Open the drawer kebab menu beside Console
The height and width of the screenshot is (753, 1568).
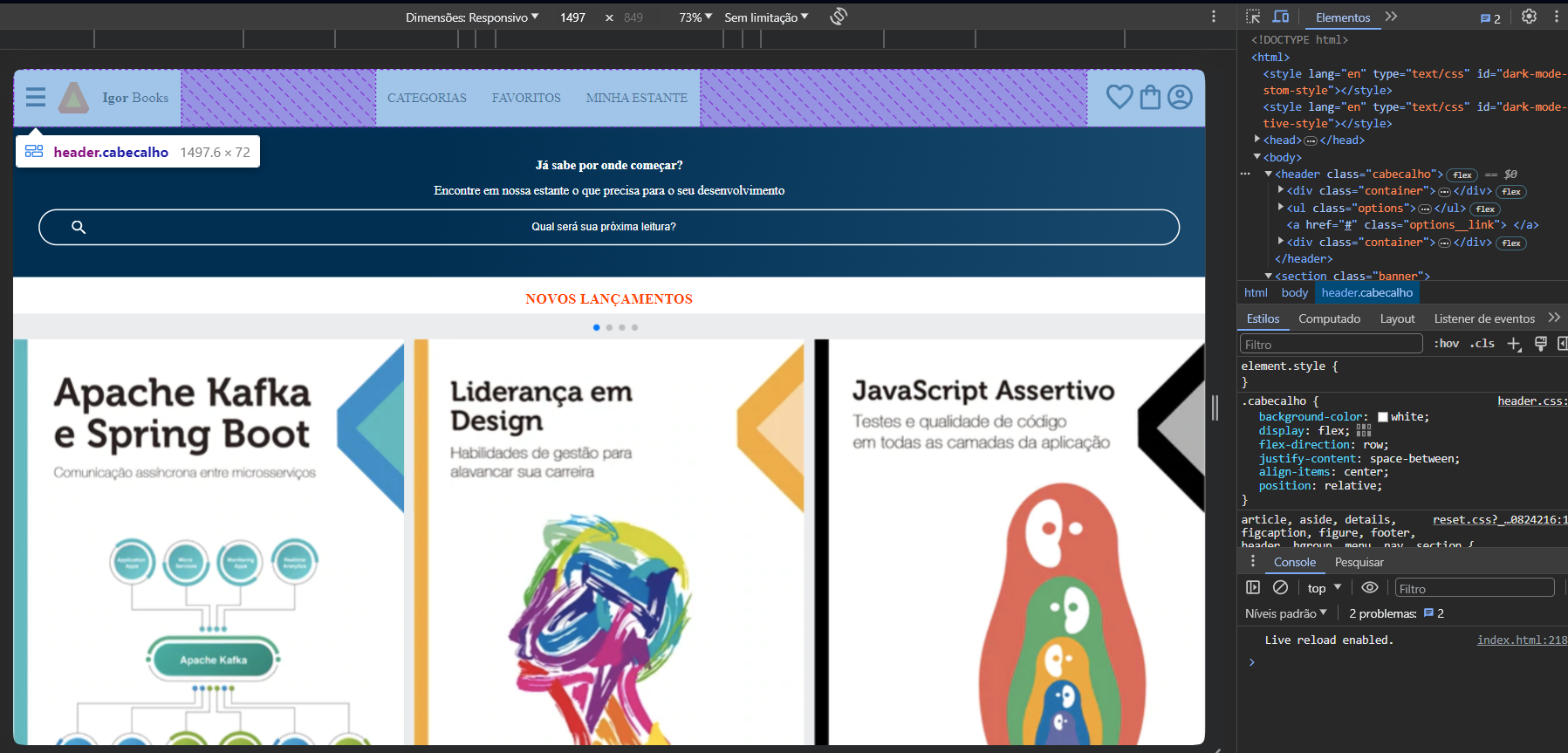1253,561
